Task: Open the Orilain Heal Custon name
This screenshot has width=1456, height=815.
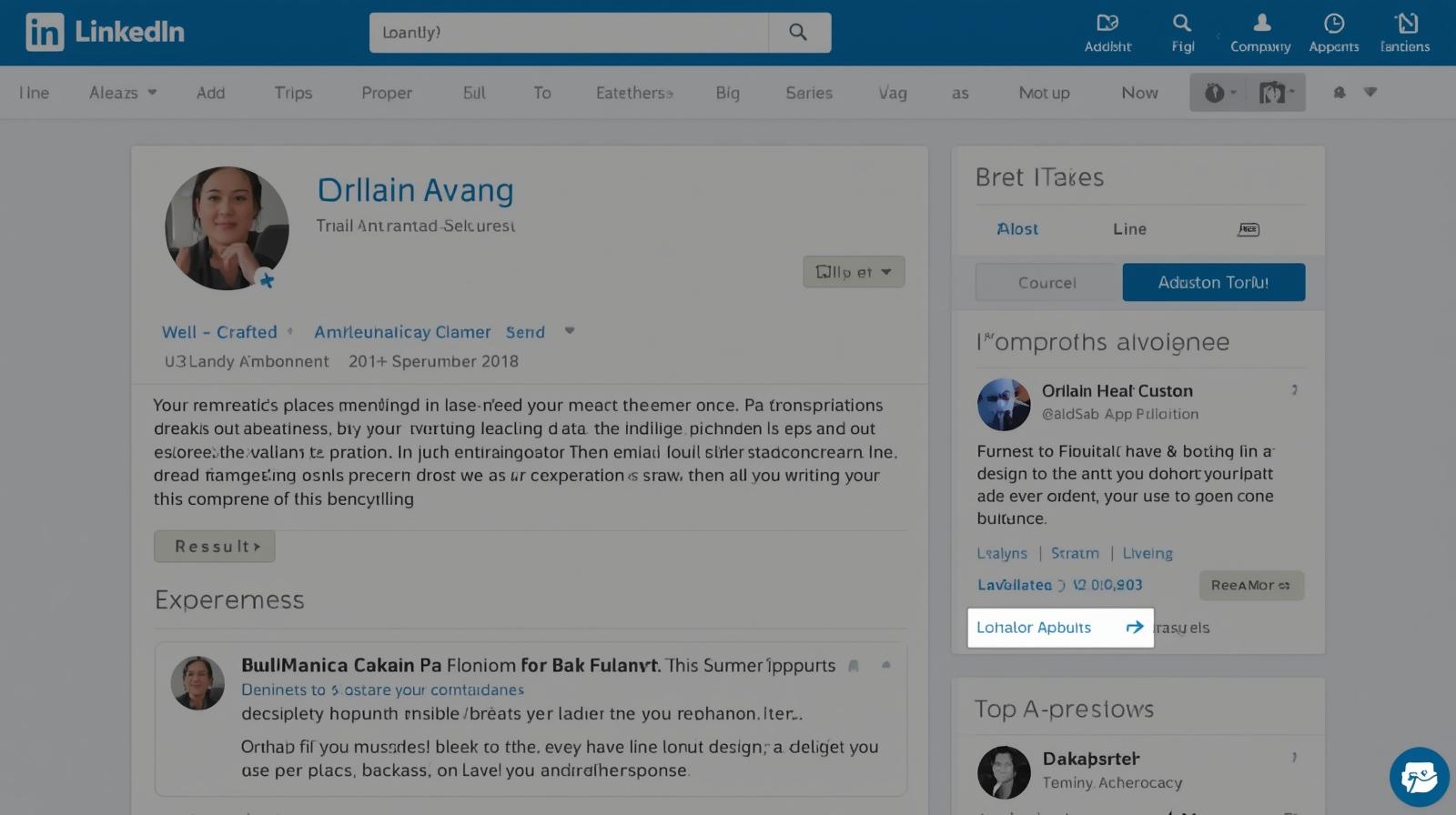Action: click(1117, 391)
